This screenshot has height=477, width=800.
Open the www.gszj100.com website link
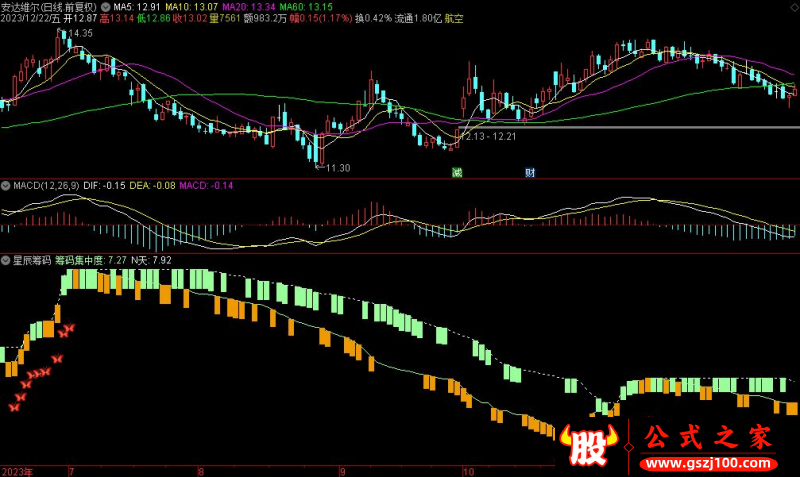[711, 465]
